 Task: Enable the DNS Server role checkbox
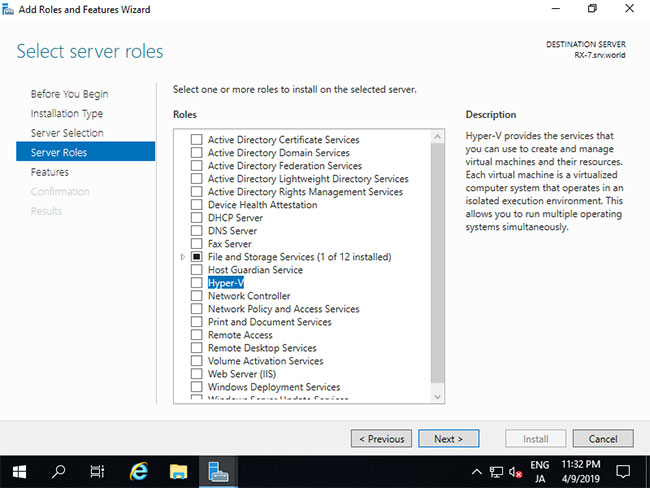[x=196, y=231]
